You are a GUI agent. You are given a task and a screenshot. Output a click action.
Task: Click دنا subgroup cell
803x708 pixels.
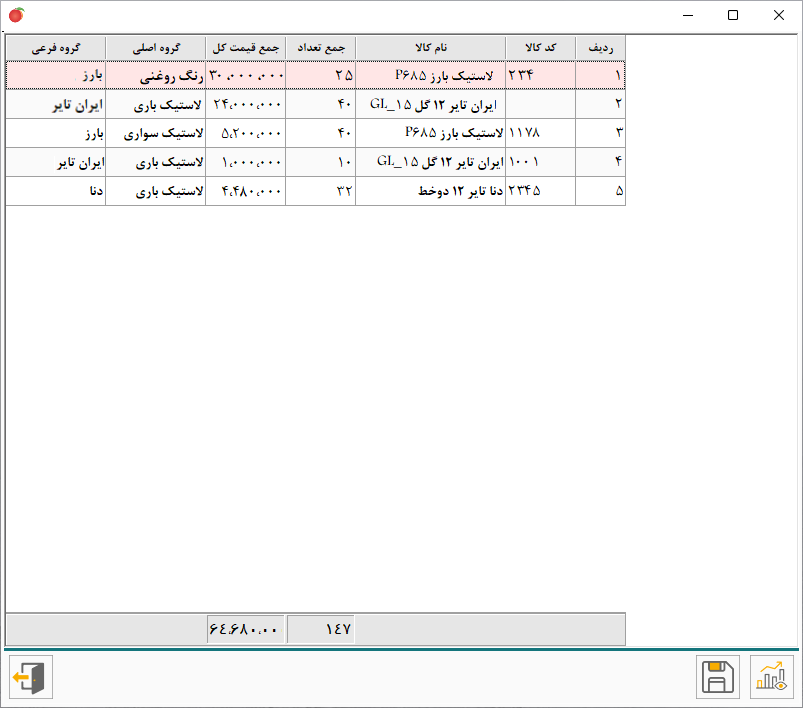(x=56, y=191)
